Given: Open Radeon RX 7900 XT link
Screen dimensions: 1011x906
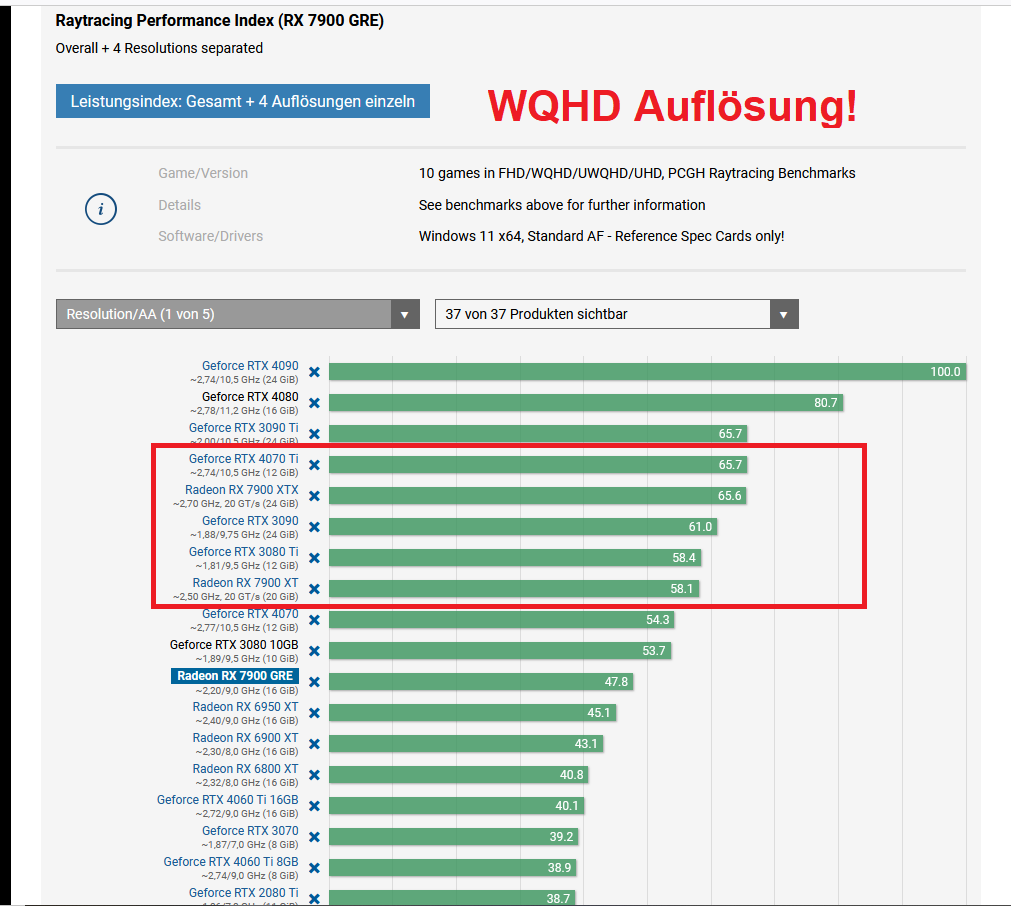Looking at the screenshot, I should [246, 582].
